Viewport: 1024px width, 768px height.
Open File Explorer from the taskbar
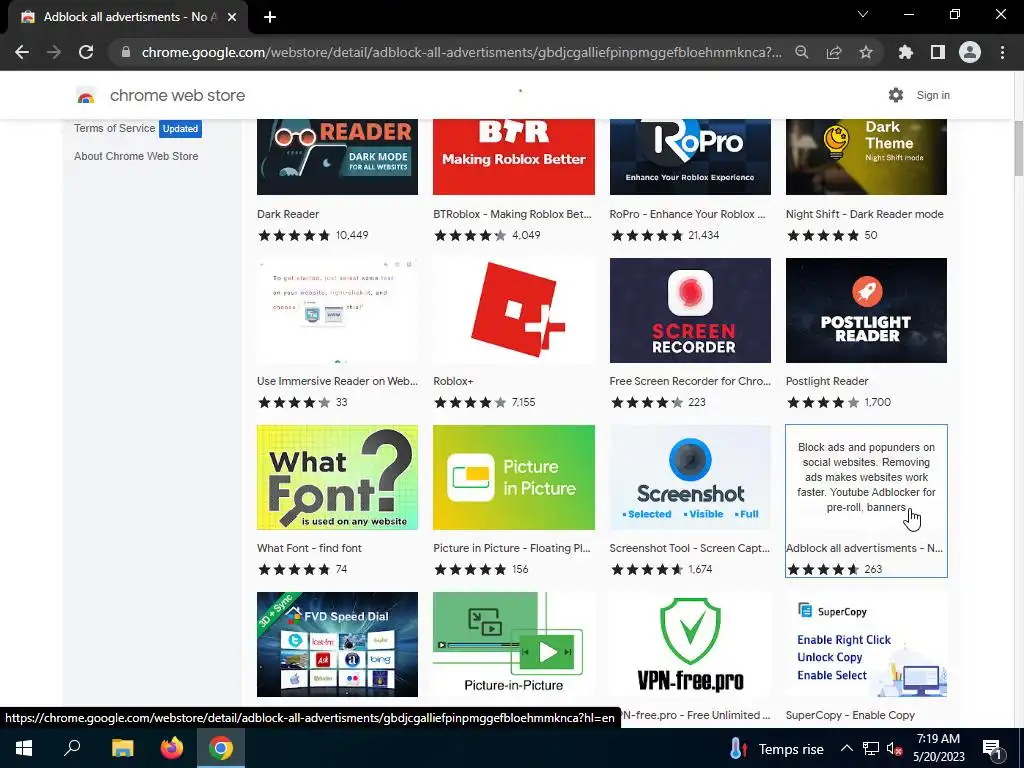[x=122, y=748]
